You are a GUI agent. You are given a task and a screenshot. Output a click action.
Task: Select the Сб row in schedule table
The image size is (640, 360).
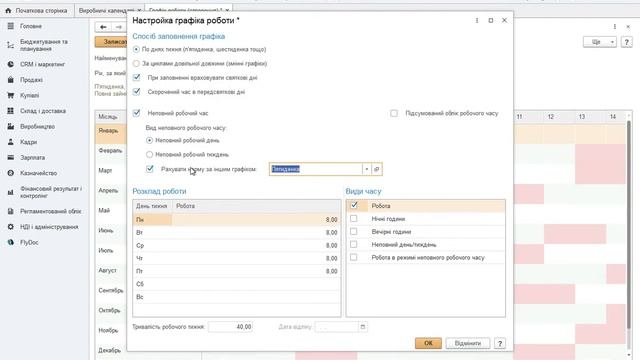click(x=237, y=284)
